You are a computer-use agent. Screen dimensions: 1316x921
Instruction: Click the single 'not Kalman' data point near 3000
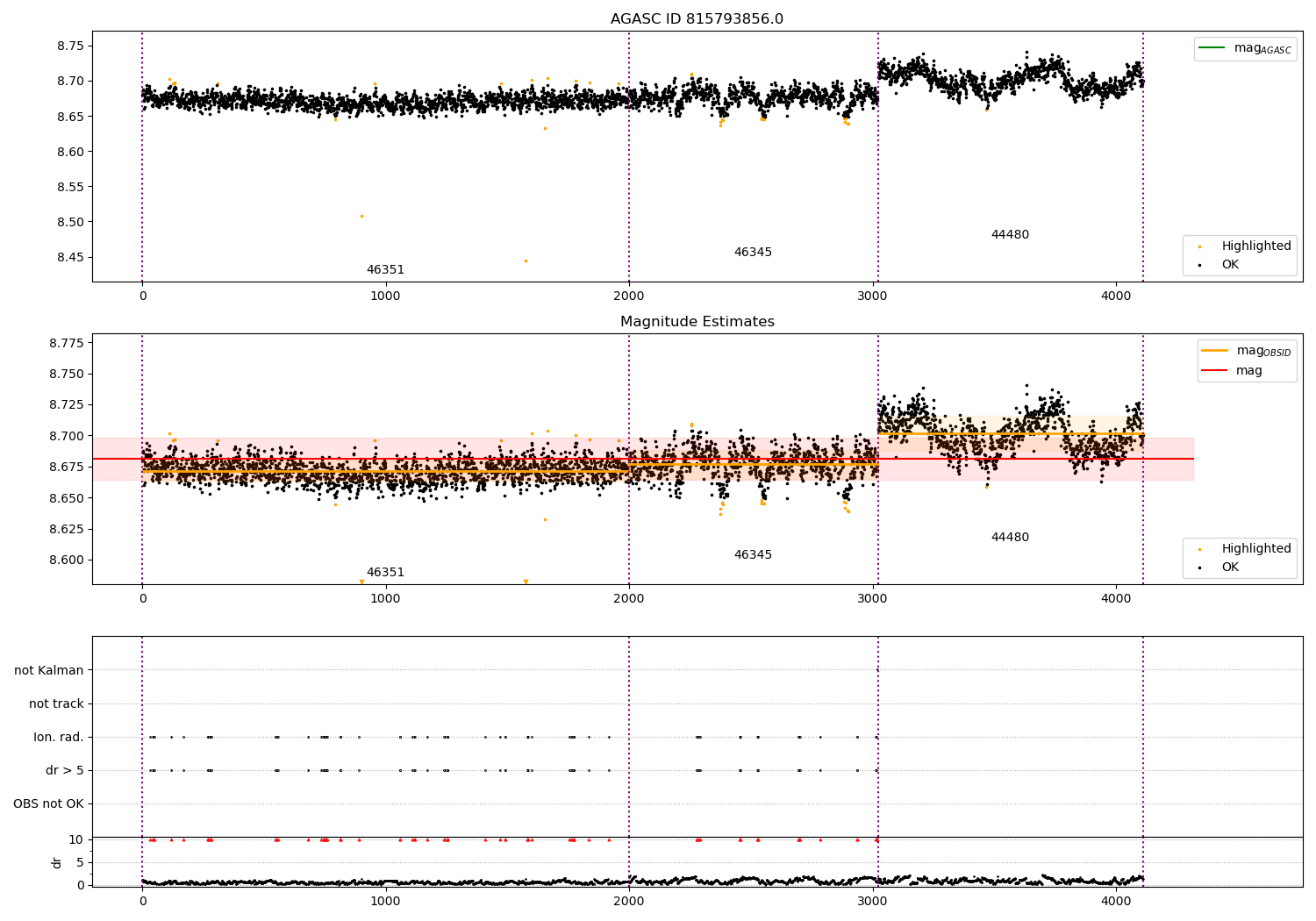[x=877, y=670]
